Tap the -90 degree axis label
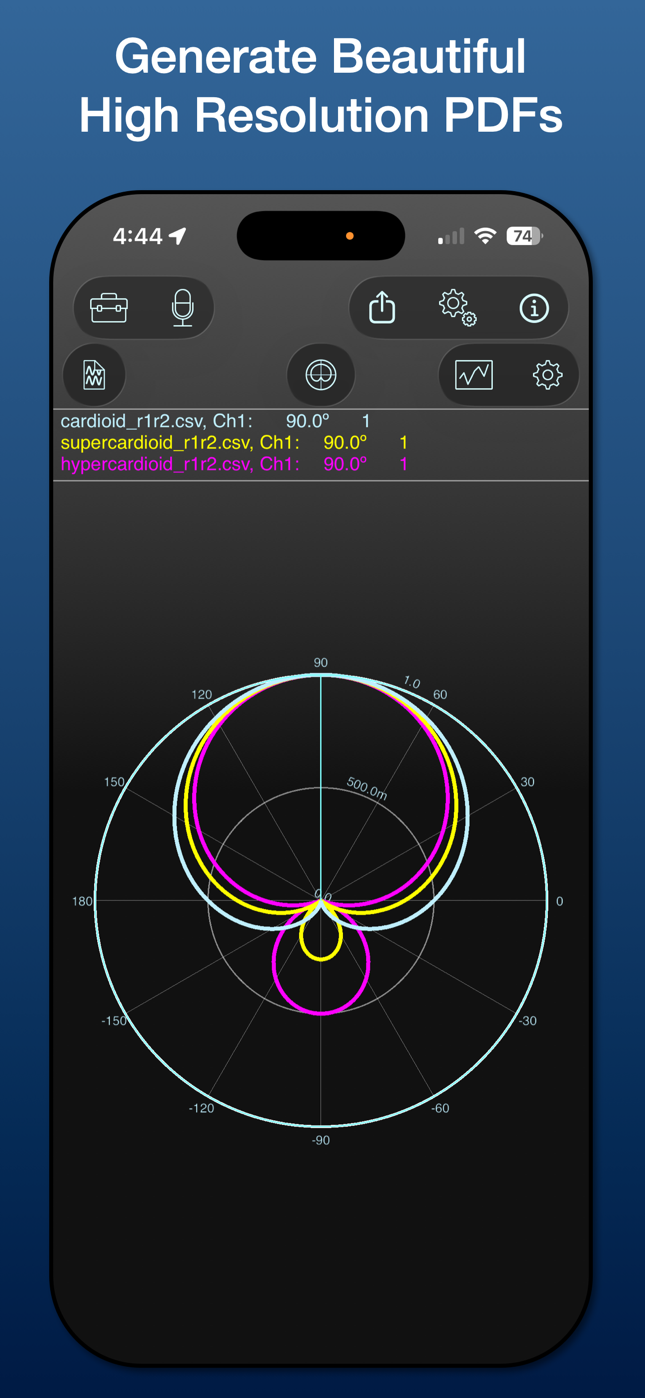This screenshot has width=645, height=1398. [320, 1140]
